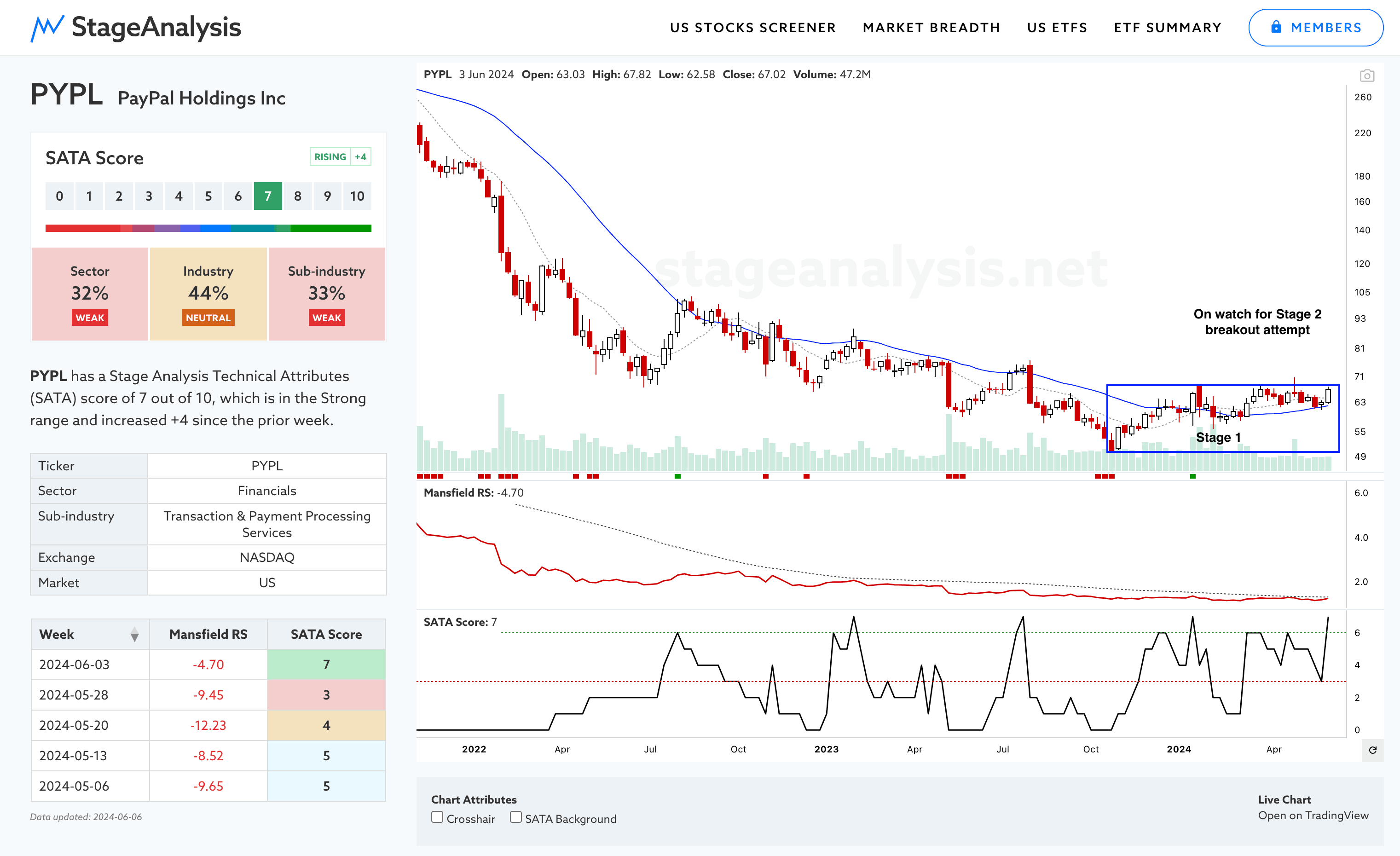Take chart snapshot with camera icon
This screenshot has width=1400, height=856.
(x=1367, y=75)
